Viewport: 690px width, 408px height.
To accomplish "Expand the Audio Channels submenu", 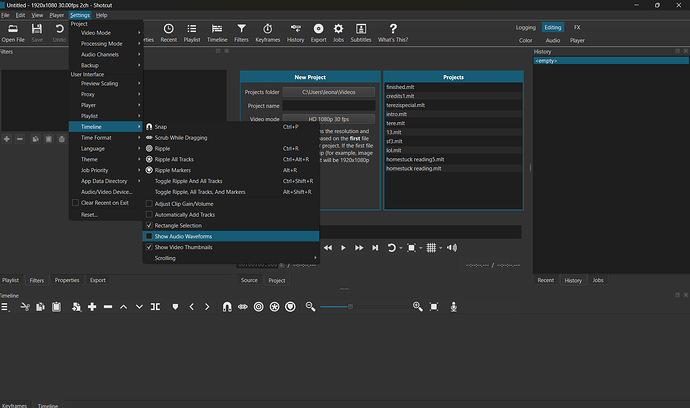I will coord(106,55).
